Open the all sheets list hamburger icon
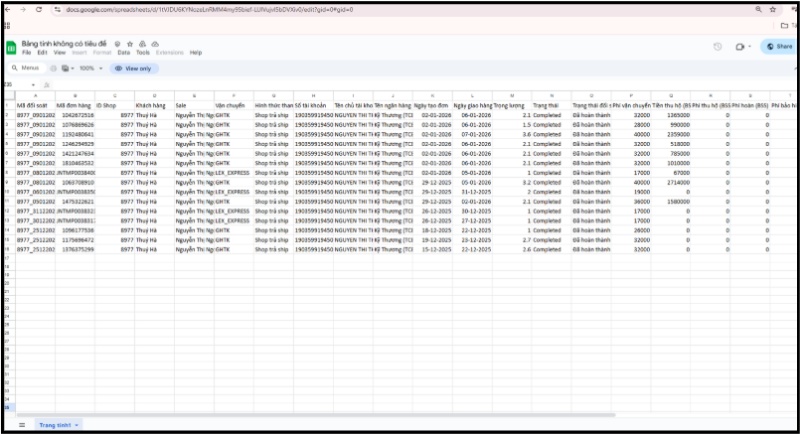This screenshot has width=800, height=434. click(x=22, y=425)
